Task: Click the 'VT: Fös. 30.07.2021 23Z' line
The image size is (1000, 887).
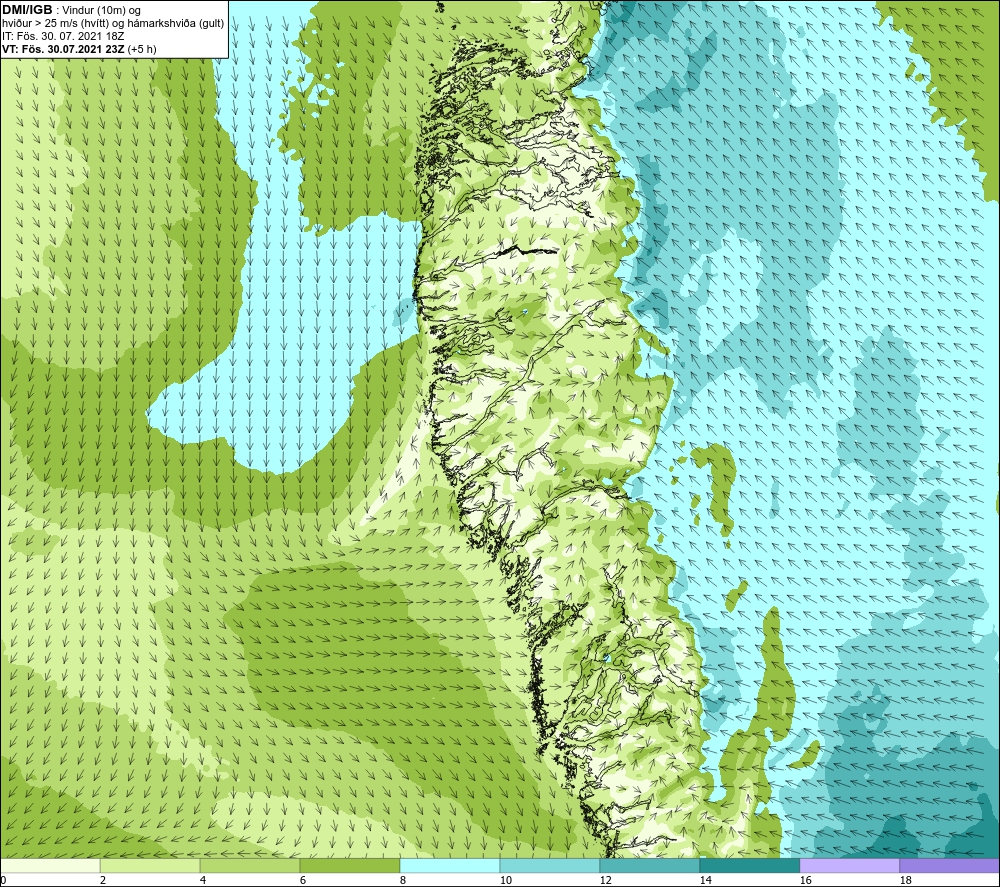Action: [x=62, y=49]
